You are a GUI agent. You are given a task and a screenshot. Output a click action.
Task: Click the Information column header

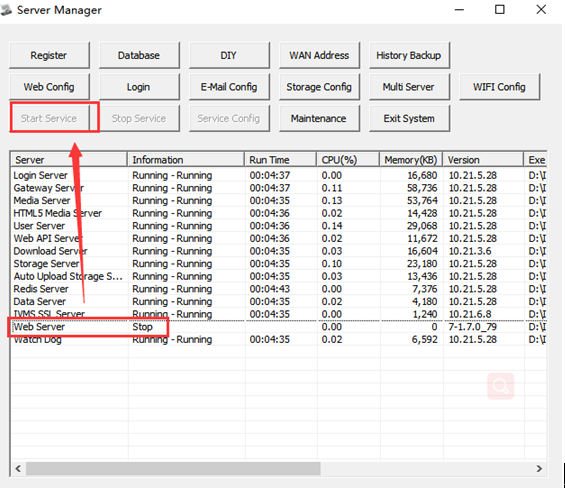186,160
